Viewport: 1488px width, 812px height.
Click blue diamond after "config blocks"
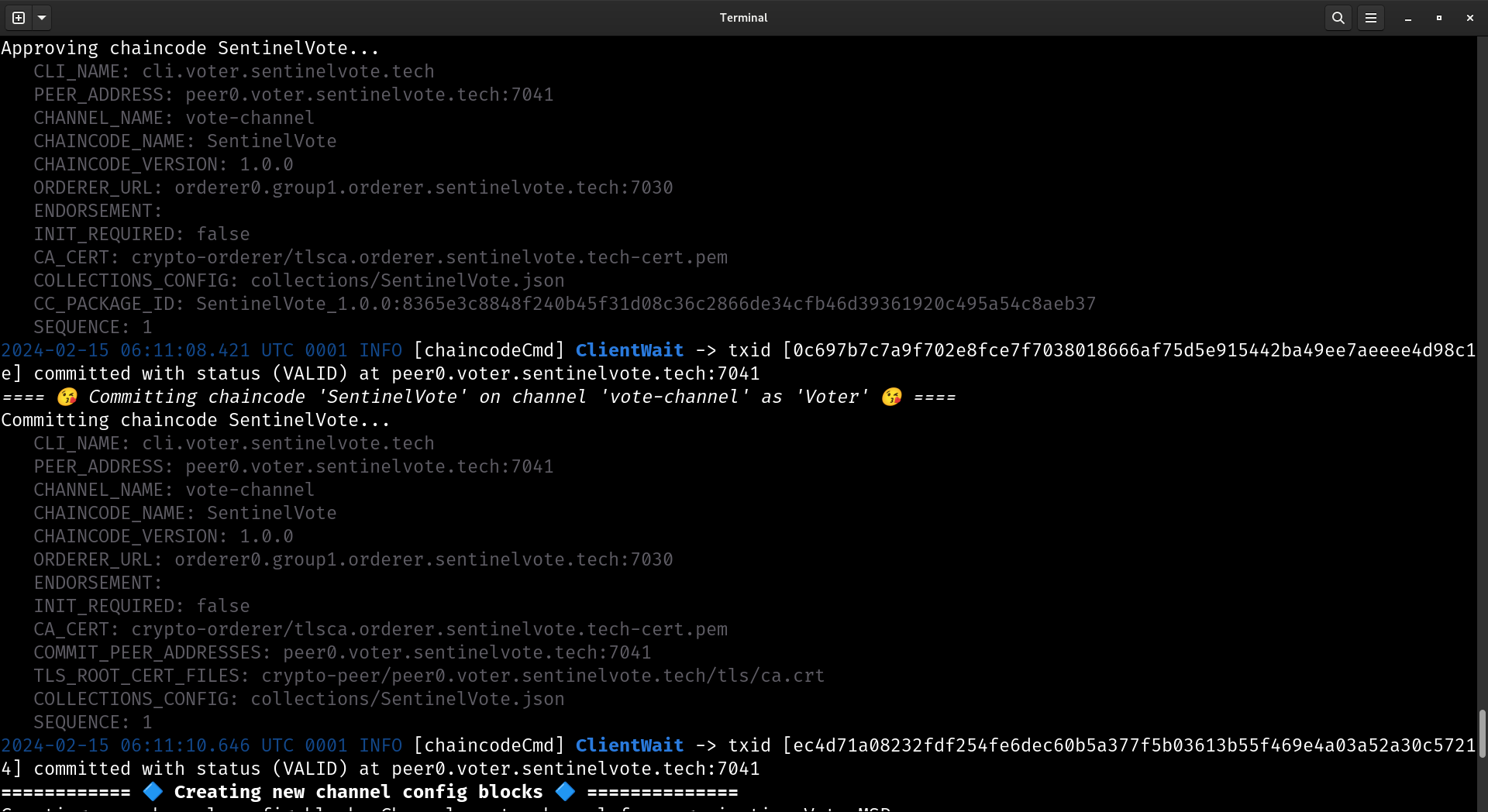[x=565, y=792]
